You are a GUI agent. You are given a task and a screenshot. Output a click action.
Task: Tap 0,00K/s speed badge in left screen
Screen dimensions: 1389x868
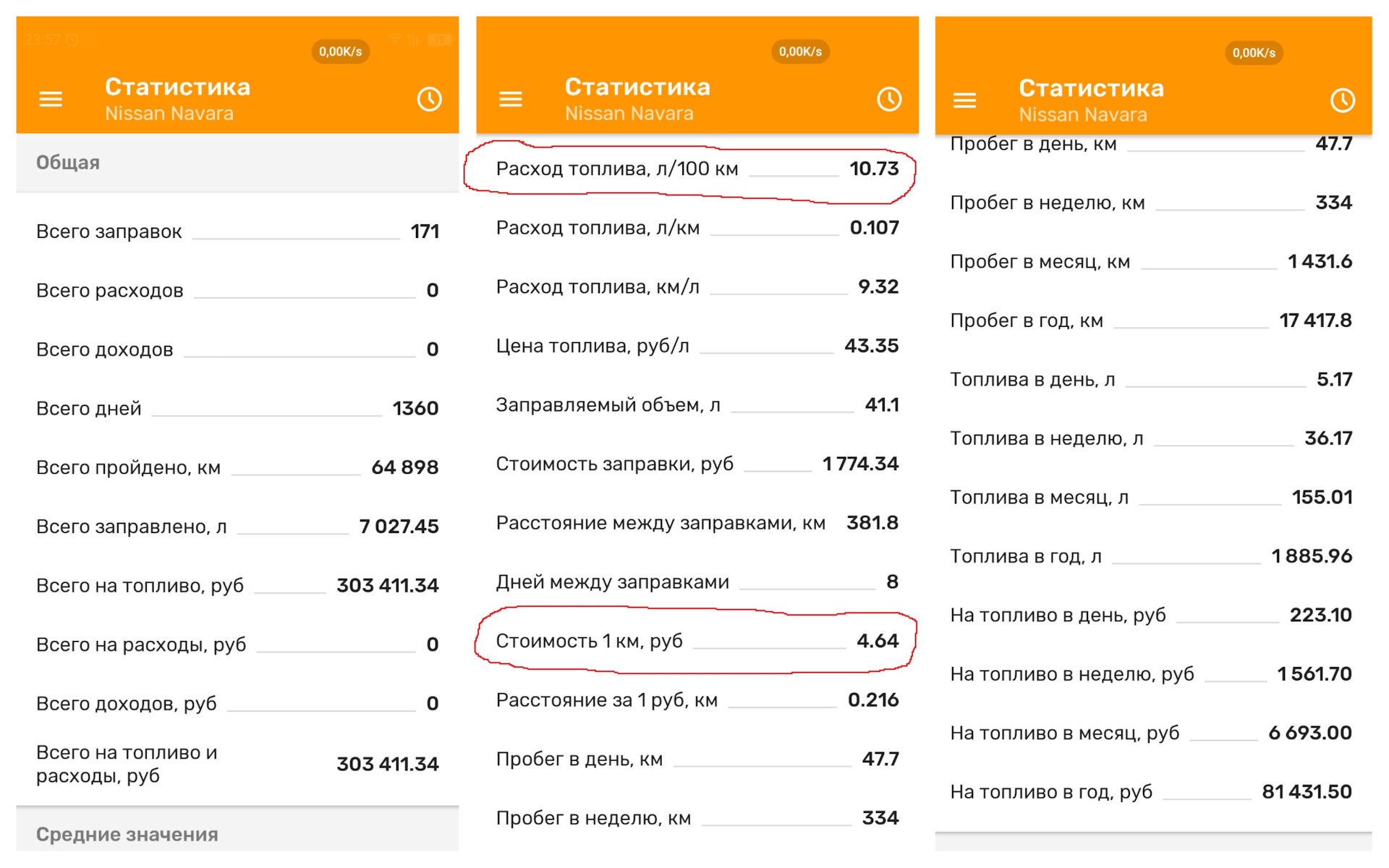(341, 51)
